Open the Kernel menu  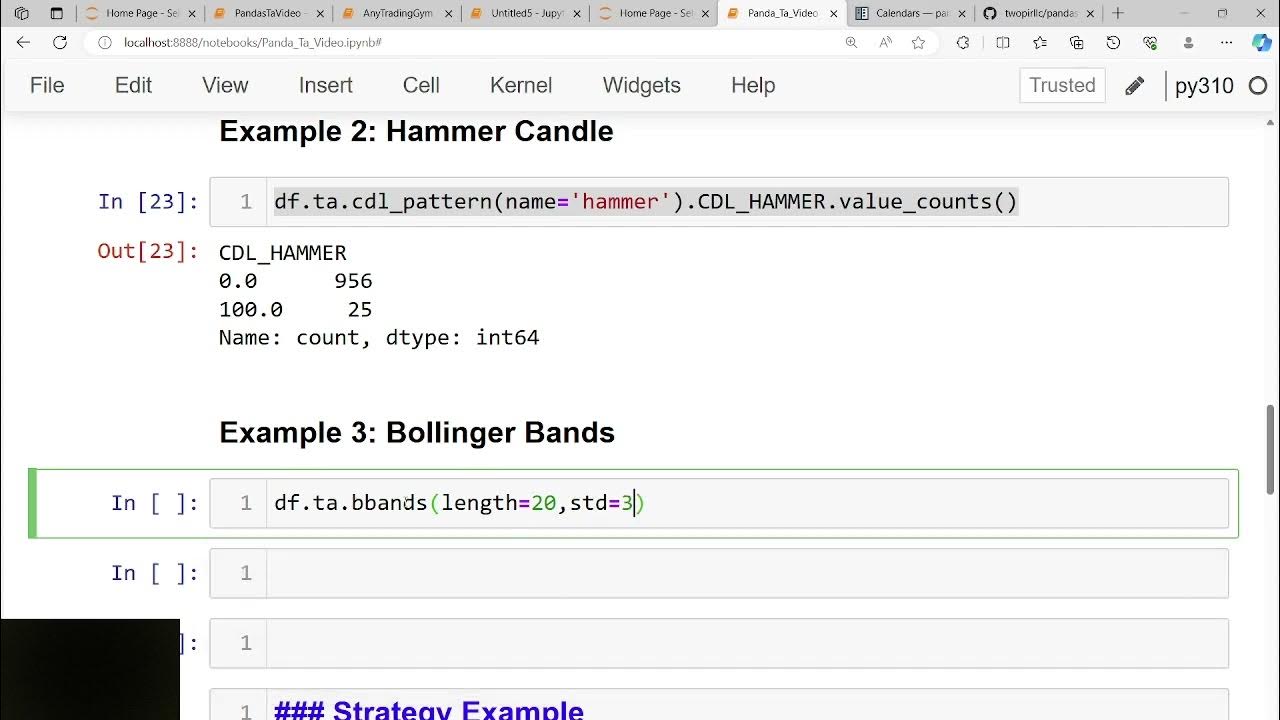(x=521, y=86)
